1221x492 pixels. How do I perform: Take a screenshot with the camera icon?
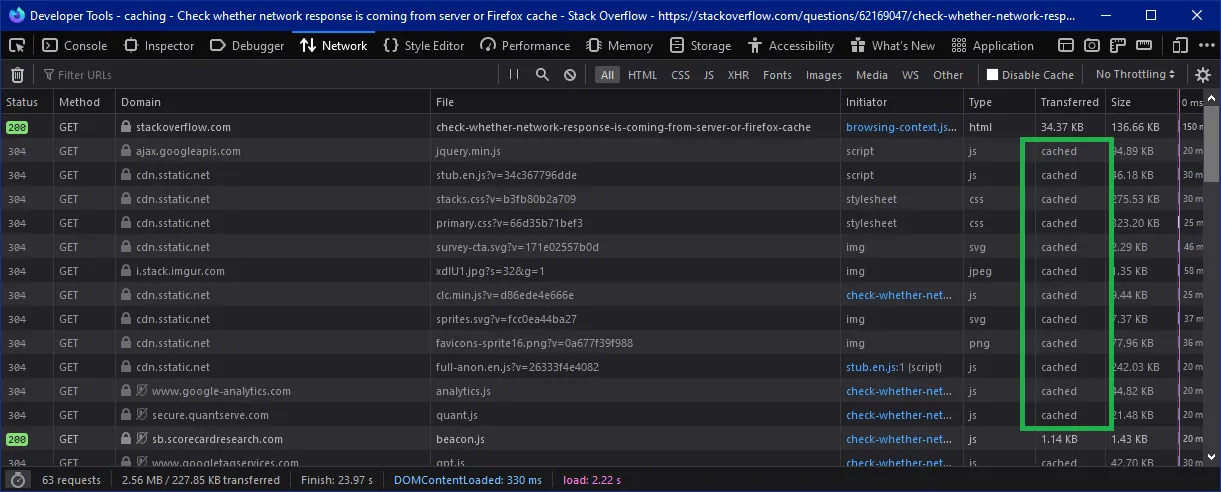pyautogui.click(x=1093, y=46)
